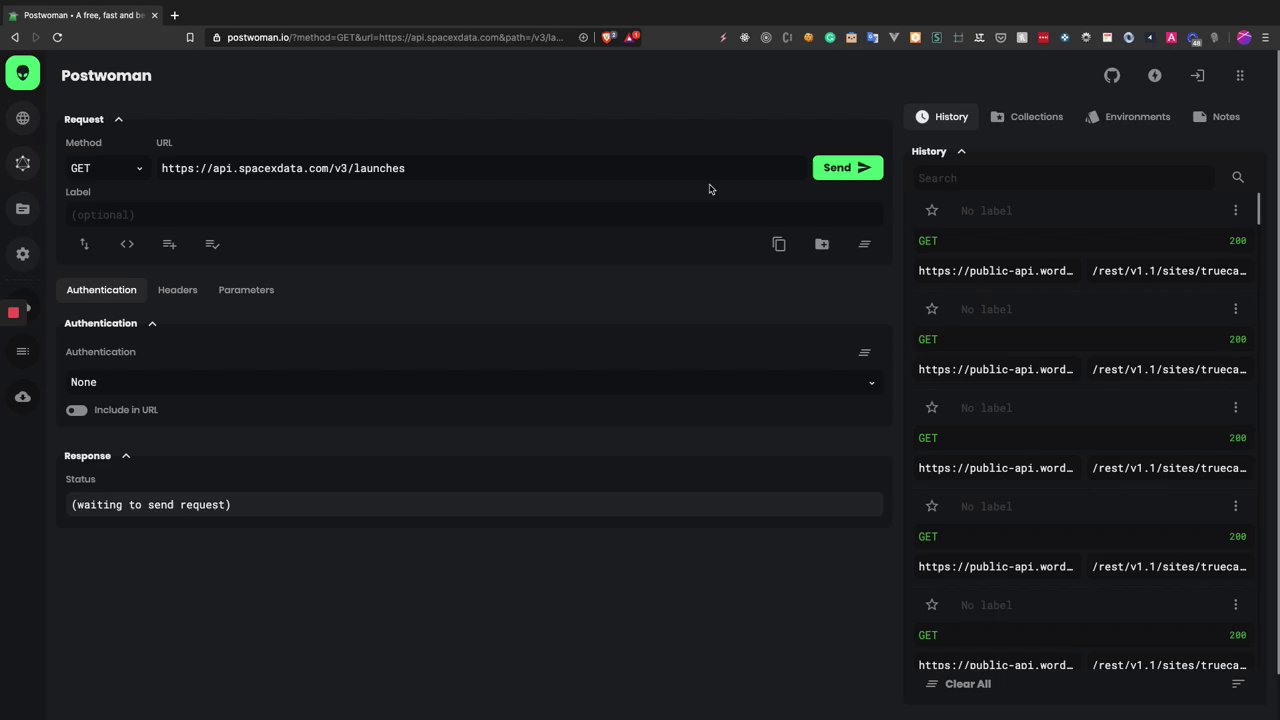The width and height of the screenshot is (1280, 720).
Task: Open the Postwoman alien logo home
Action: 22,73
